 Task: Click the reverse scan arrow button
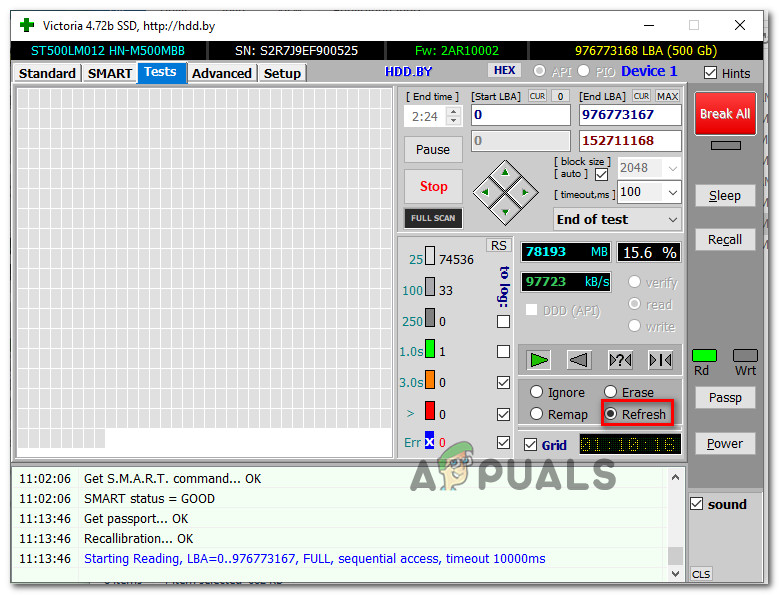click(579, 359)
